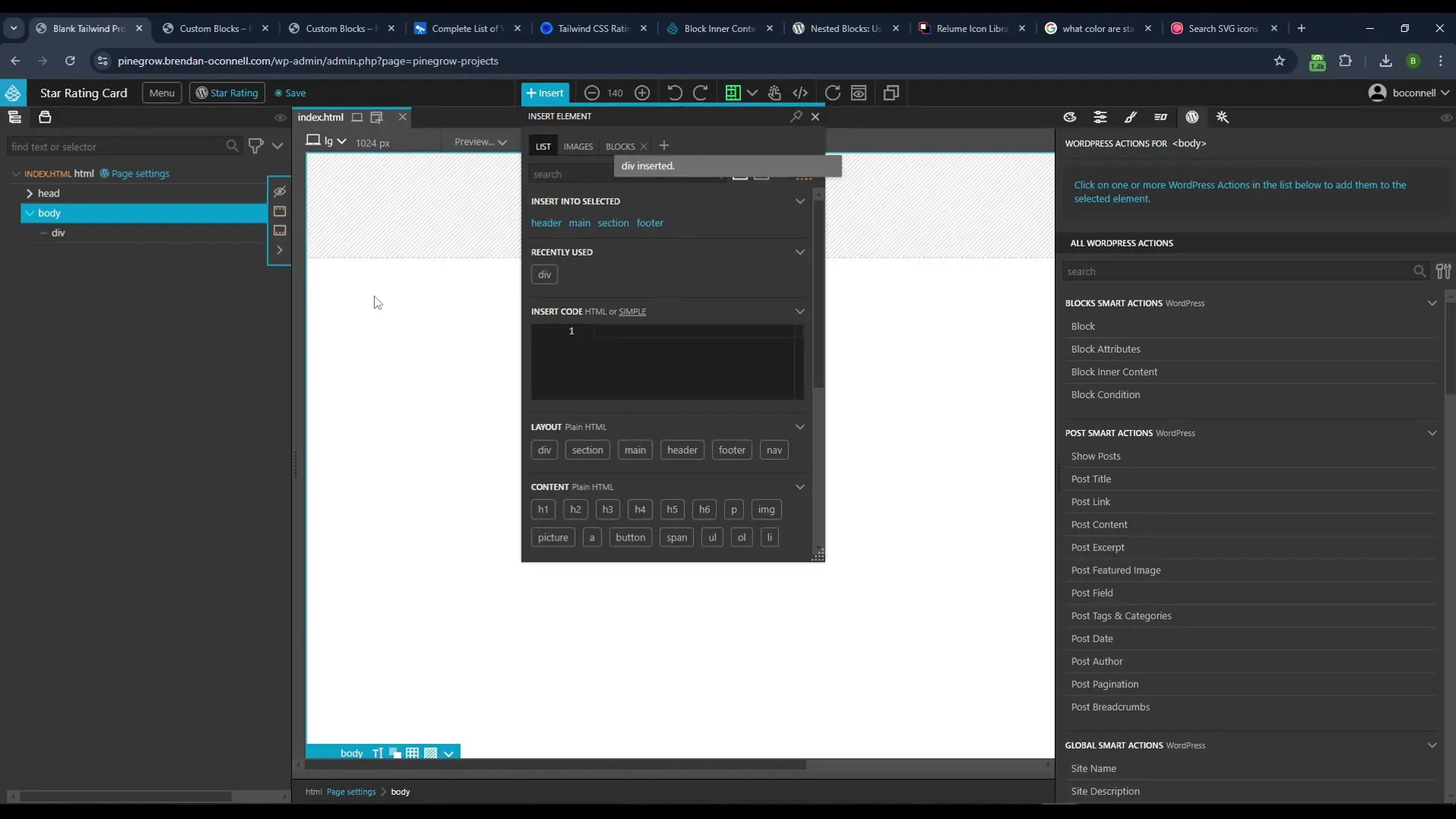The height and width of the screenshot is (819, 1456).
Task: Click the green page layout helper icon
Action: point(733,93)
